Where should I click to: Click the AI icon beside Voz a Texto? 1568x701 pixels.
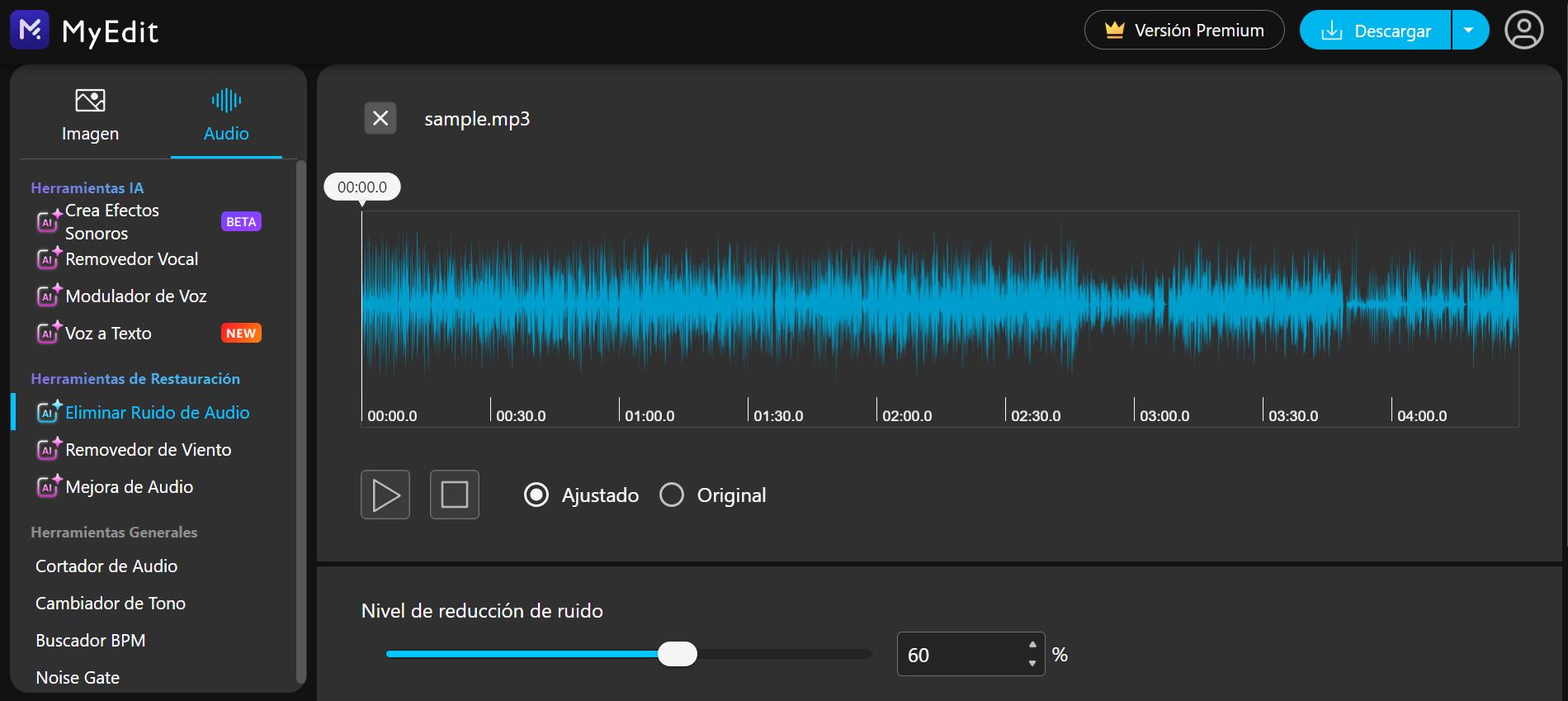(x=49, y=333)
